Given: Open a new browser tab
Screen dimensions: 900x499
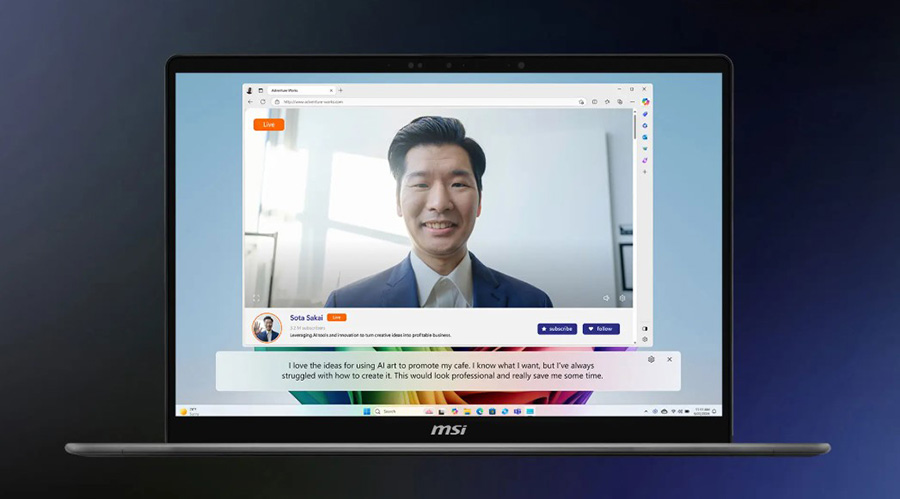Looking at the screenshot, I should click(341, 90).
